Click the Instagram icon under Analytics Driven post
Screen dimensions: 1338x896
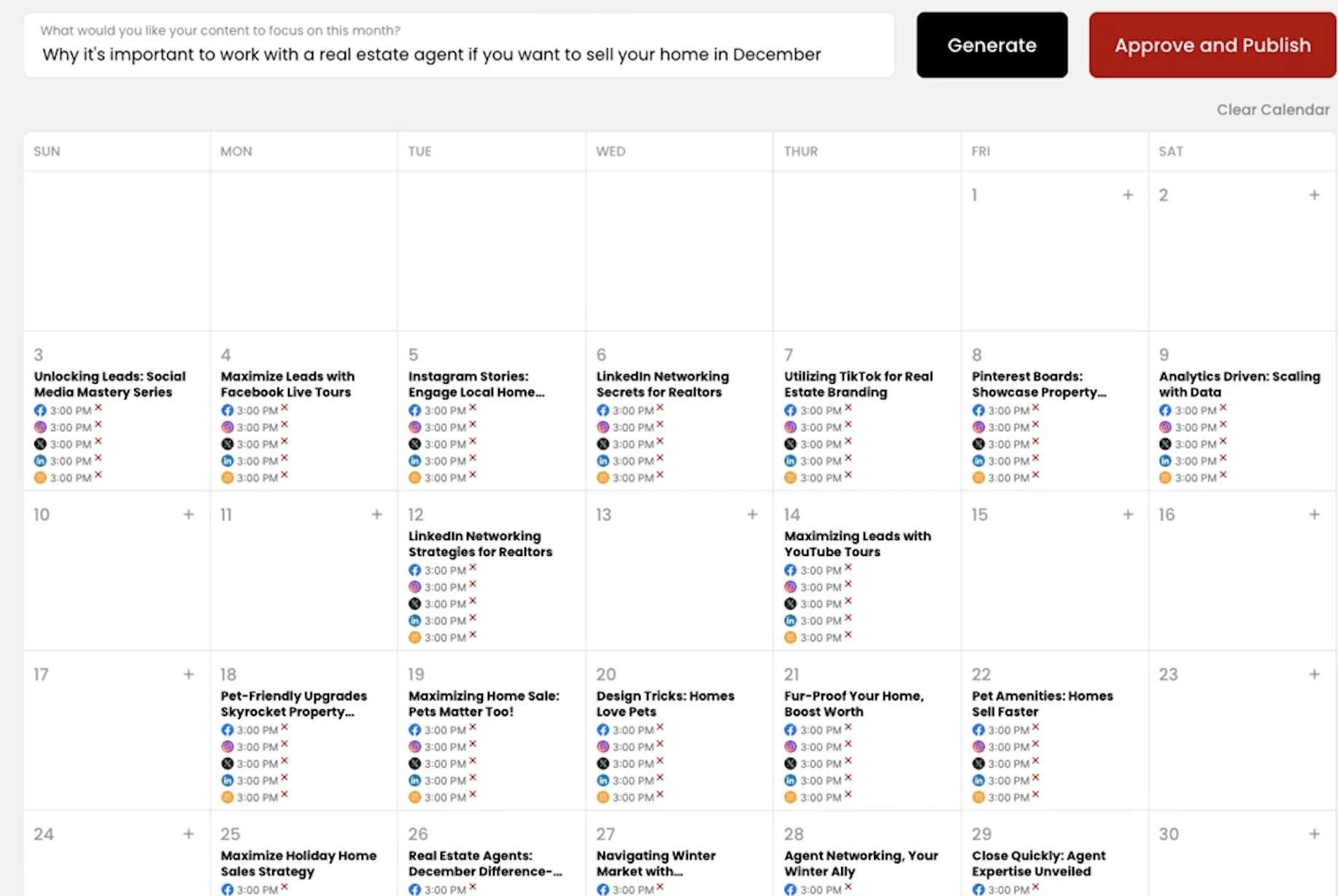click(x=1165, y=428)
